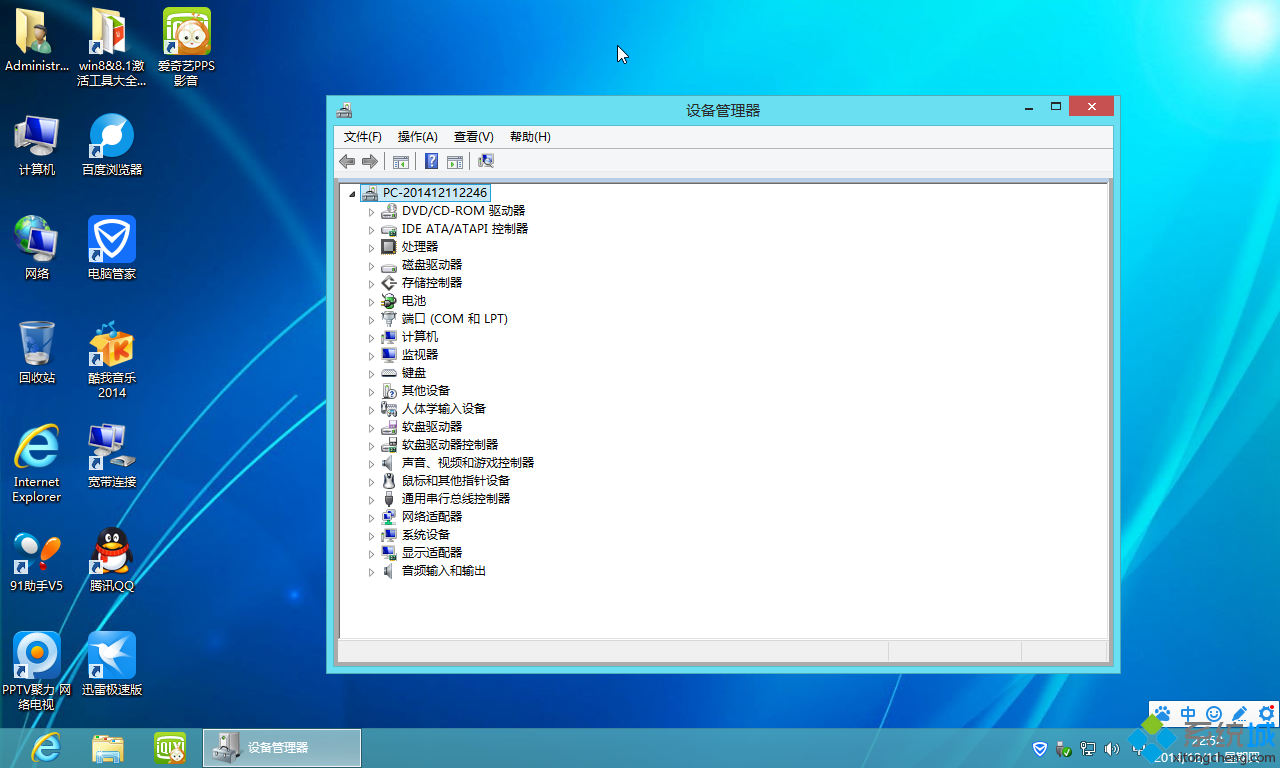Open input method settings gear
Screen dimensions: 1280x768
pyautogui.click(x=1266, y=714)
